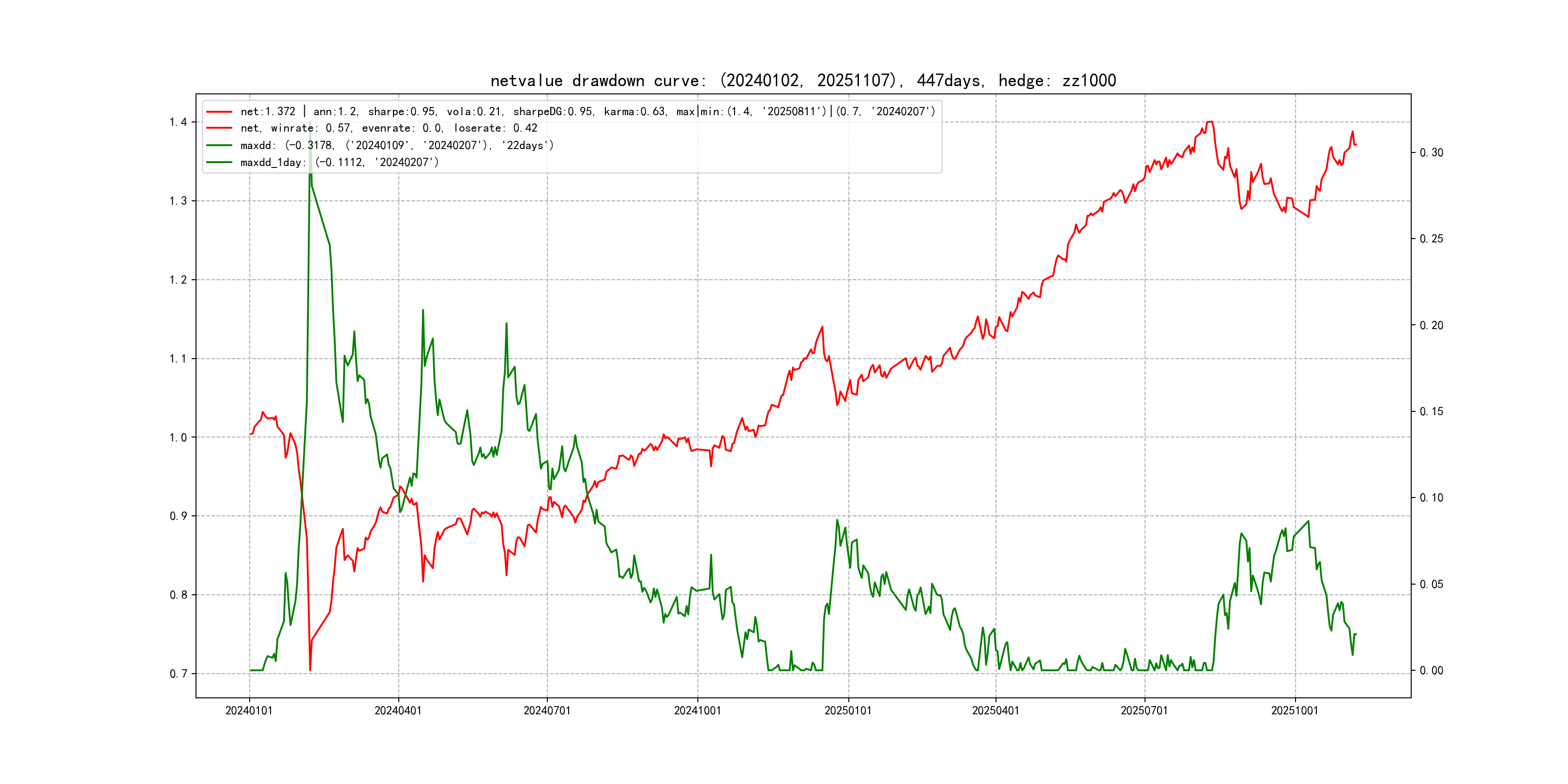The height and width of the screenshot is (784, 1568).
Task: Click the green swatch beside maxdd legend
Action: [219, 146]
